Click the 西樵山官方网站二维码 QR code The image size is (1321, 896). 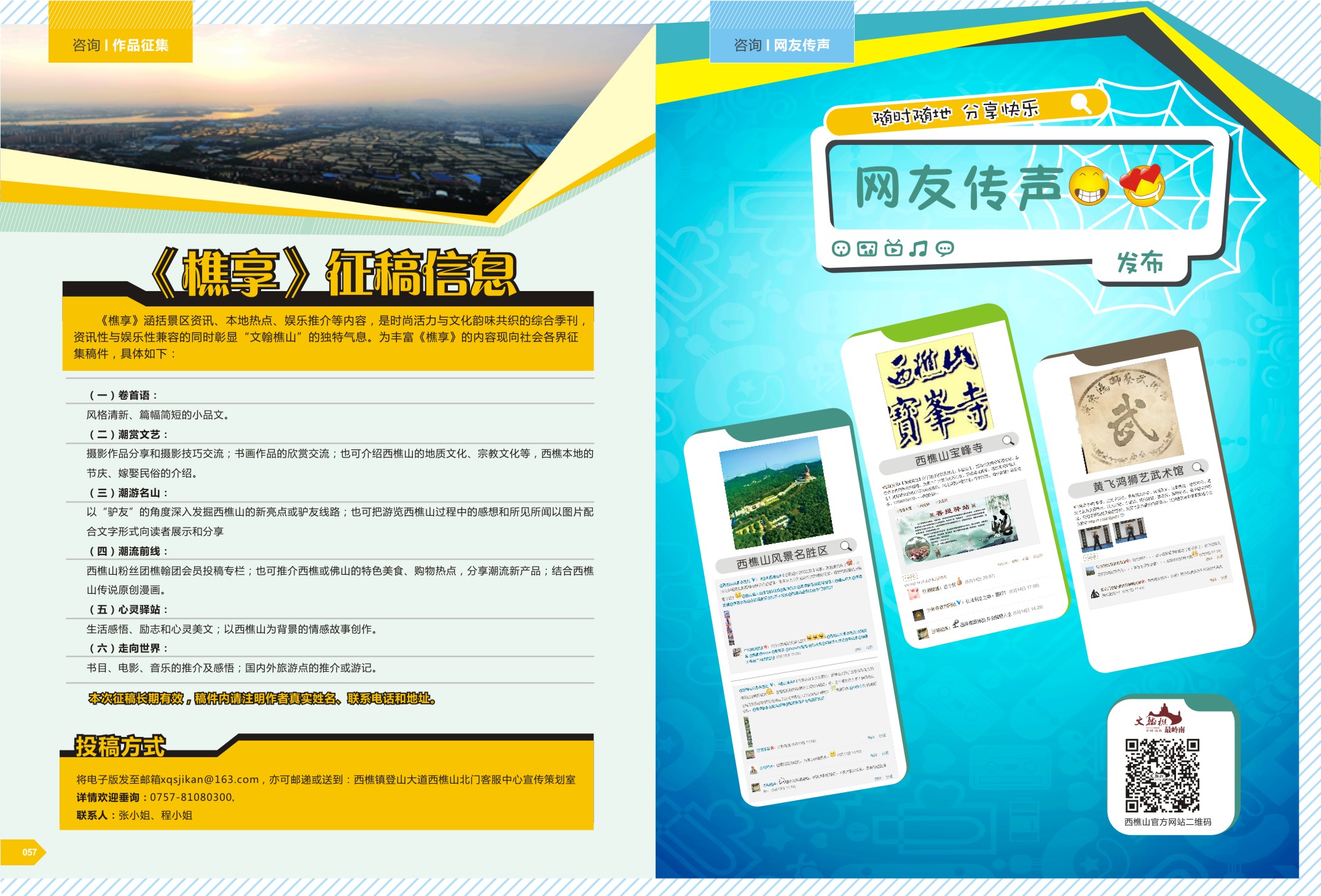pos(1161,775)
